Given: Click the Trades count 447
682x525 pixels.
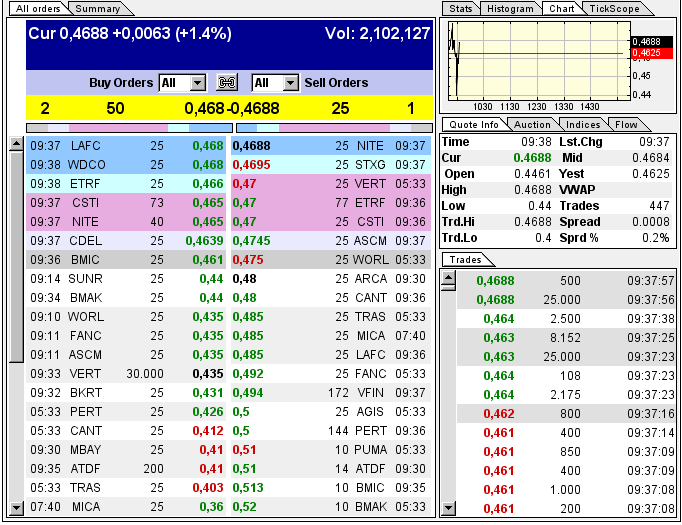Looking at the screenshot, I should pos(659,206).
